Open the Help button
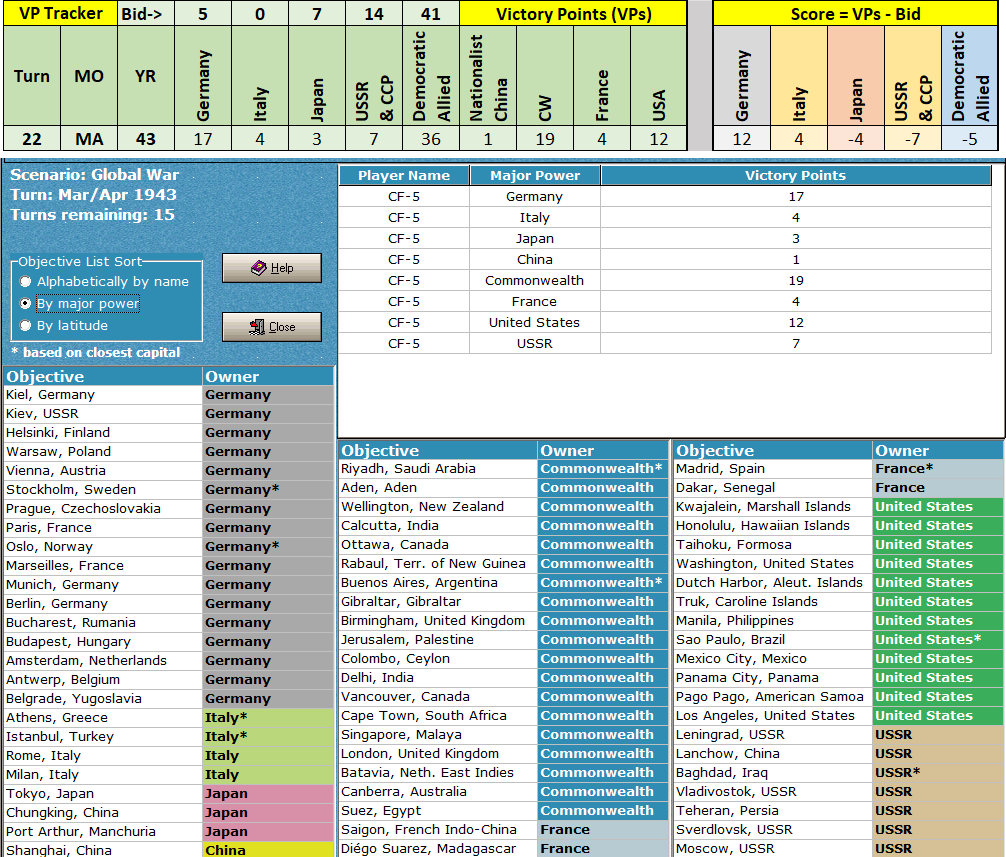The width and height of the screenshot is (1006, 857). pos(271,268)
